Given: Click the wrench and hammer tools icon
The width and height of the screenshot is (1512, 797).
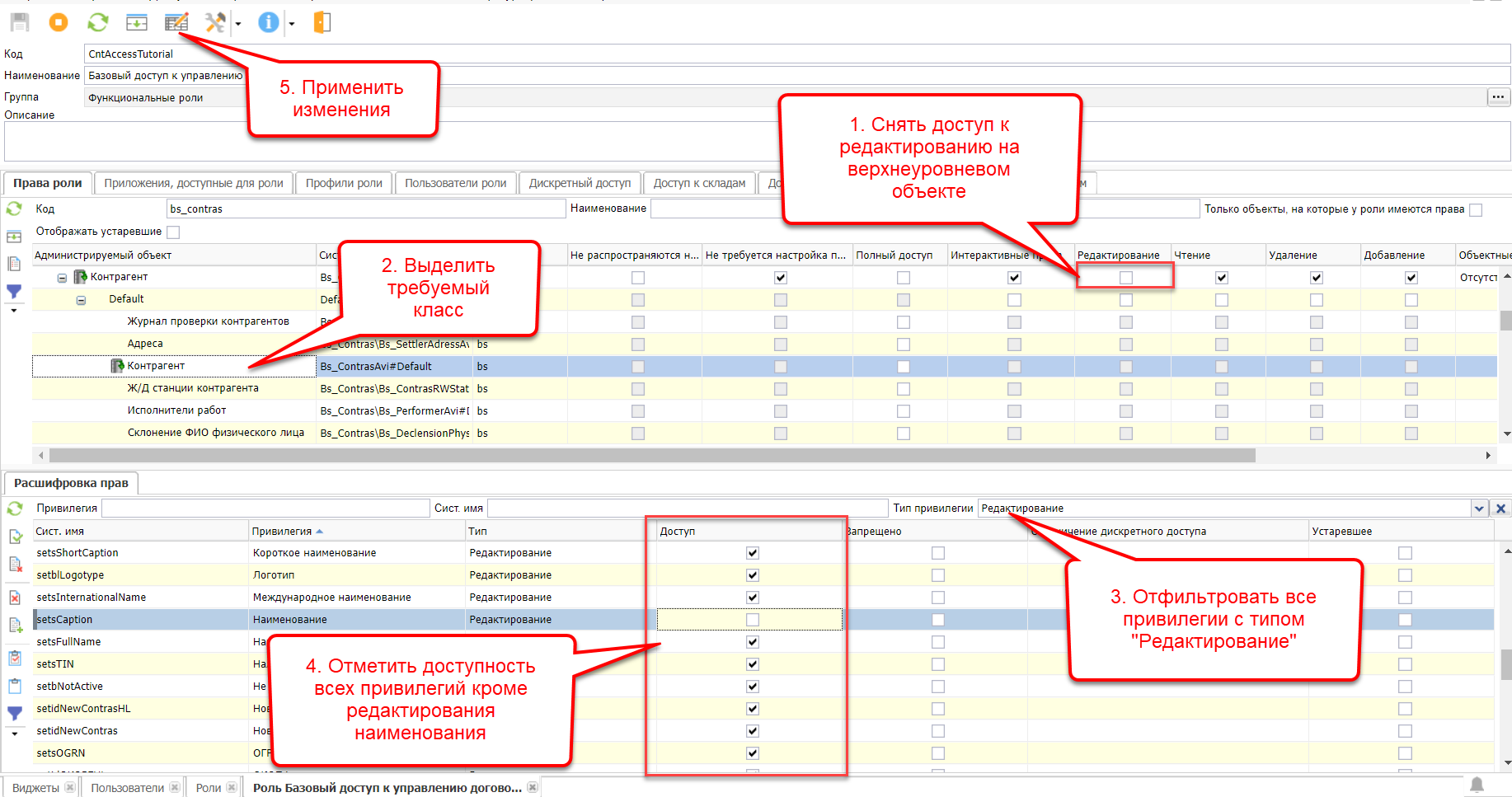Looking at the screenshot, I should tap(215, 22).
